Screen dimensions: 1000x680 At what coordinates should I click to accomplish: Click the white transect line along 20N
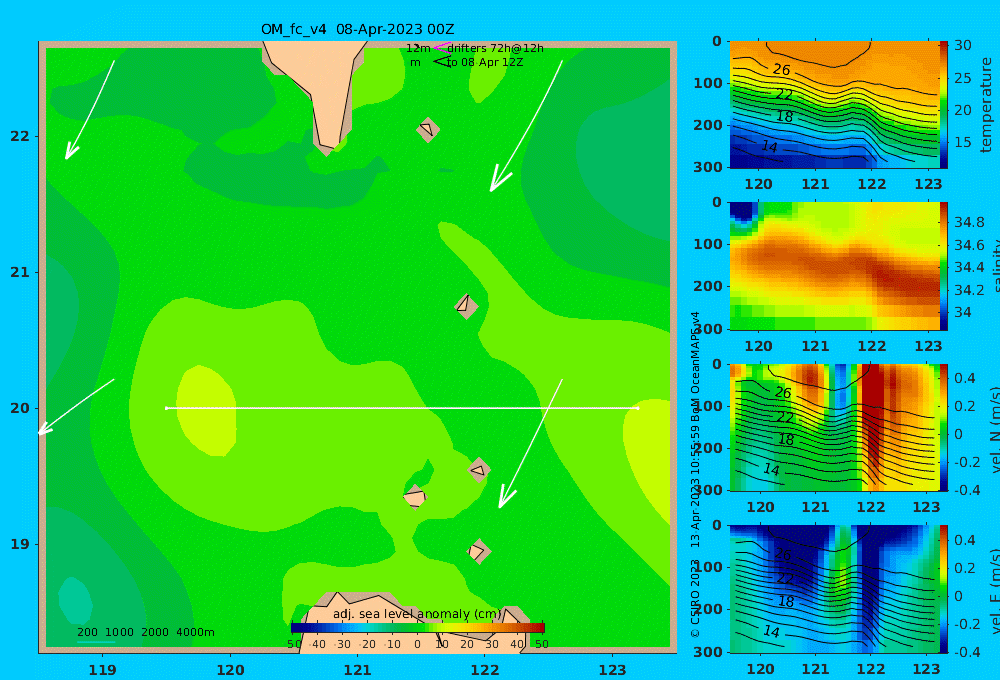tap(402, 408)
